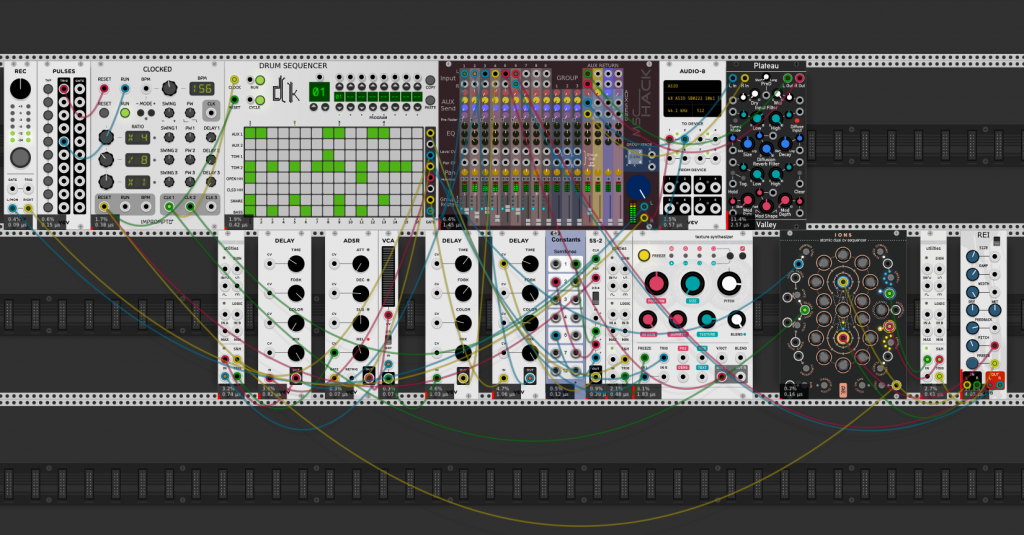Click the large blue mixer master knob

point(638,188)
